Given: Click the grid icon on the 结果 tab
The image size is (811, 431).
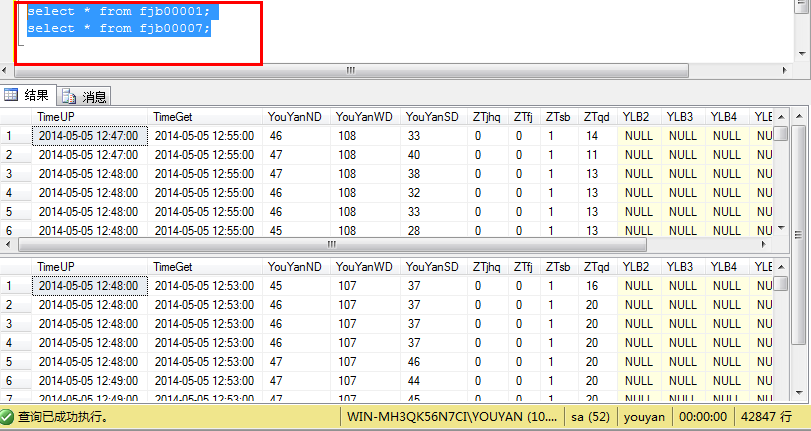Looking at the screenshot, I should (x=12, y=95).
